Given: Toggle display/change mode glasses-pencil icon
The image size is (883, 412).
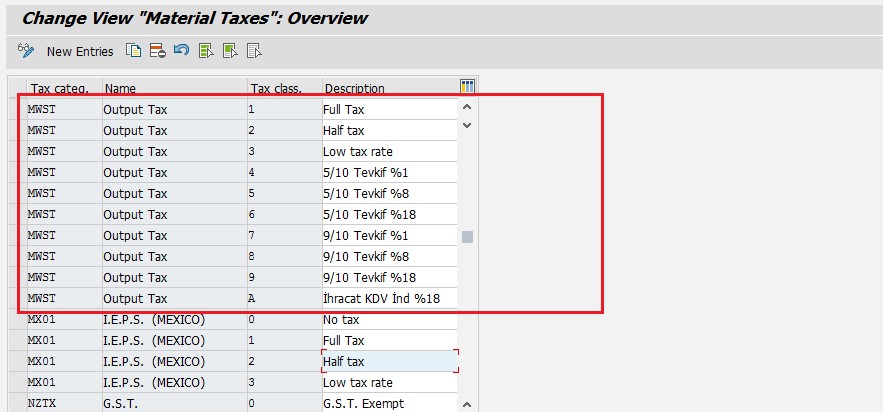Looking at the screenshot, I should point(26,50).
